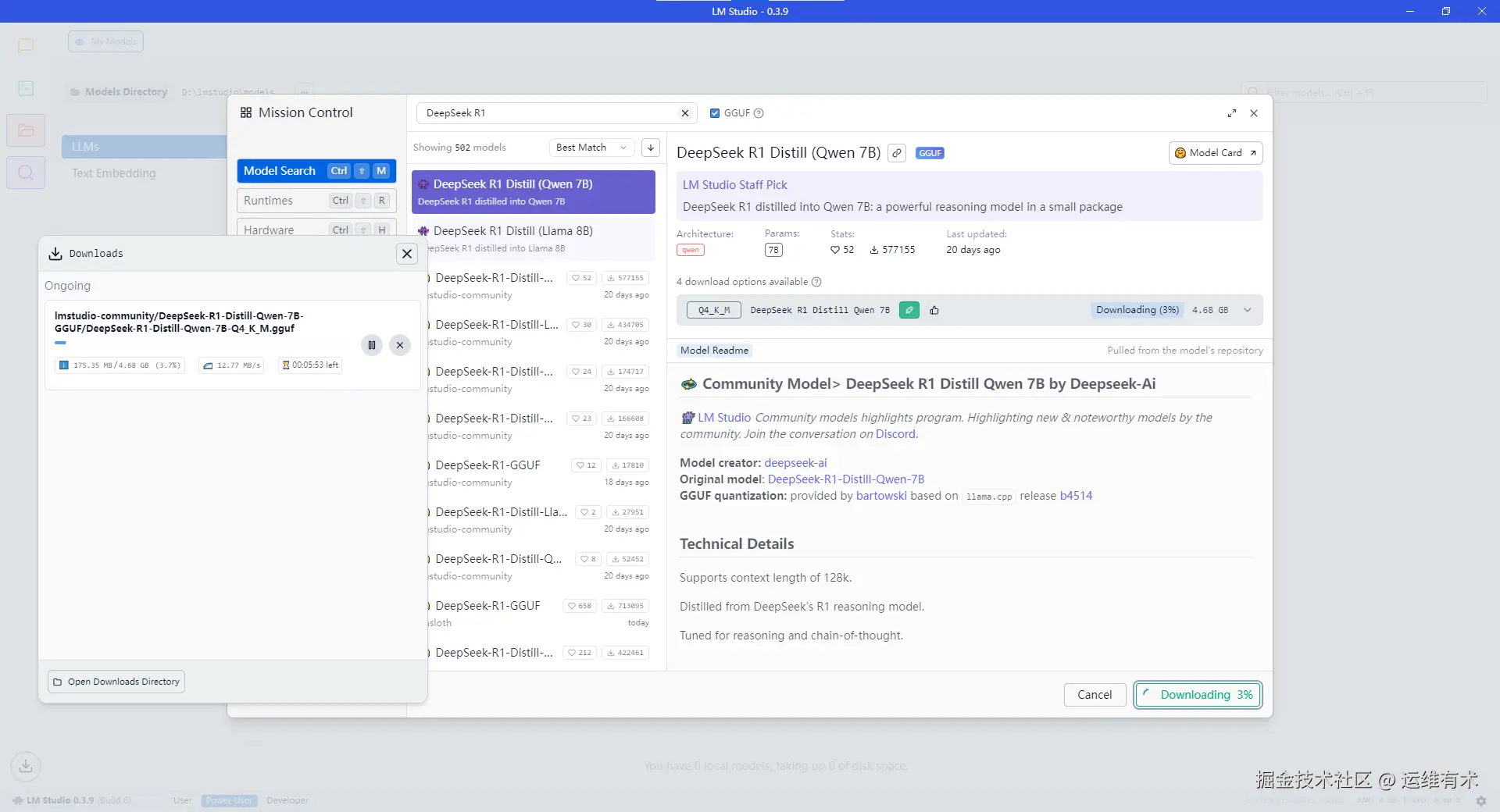
Task: Click the My Models button at top left
Action: (105, 41)
